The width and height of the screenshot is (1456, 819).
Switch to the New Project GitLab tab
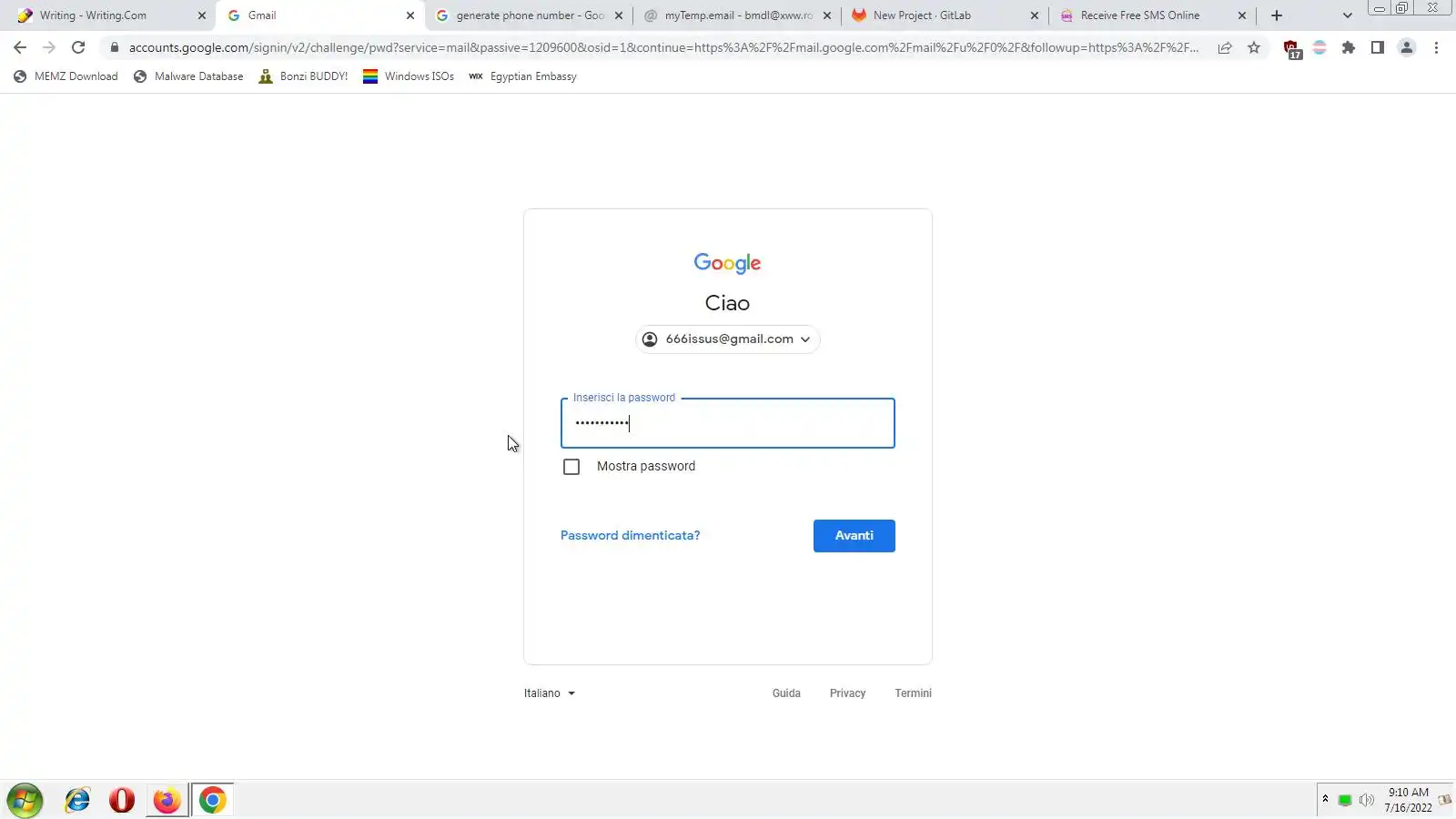click(x=945, y=15)
